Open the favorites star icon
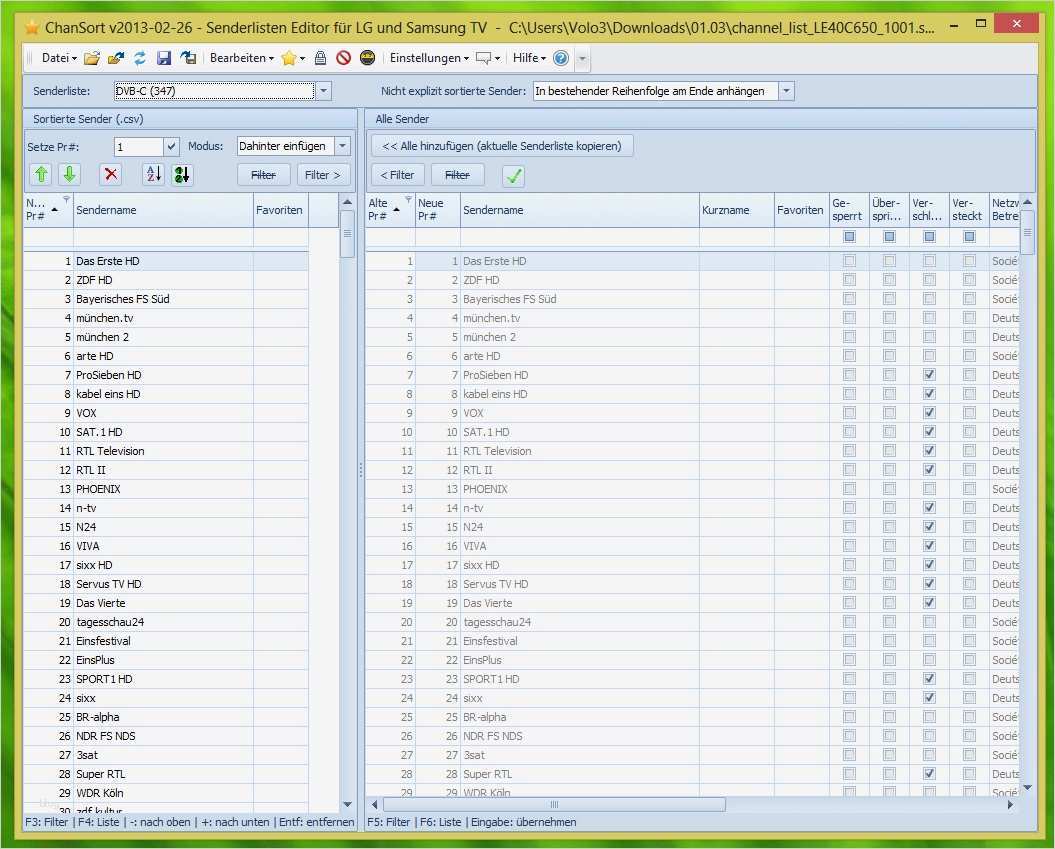Image resolution: width=1055 pixels, height=849 pixels. [x=288, y=58]
